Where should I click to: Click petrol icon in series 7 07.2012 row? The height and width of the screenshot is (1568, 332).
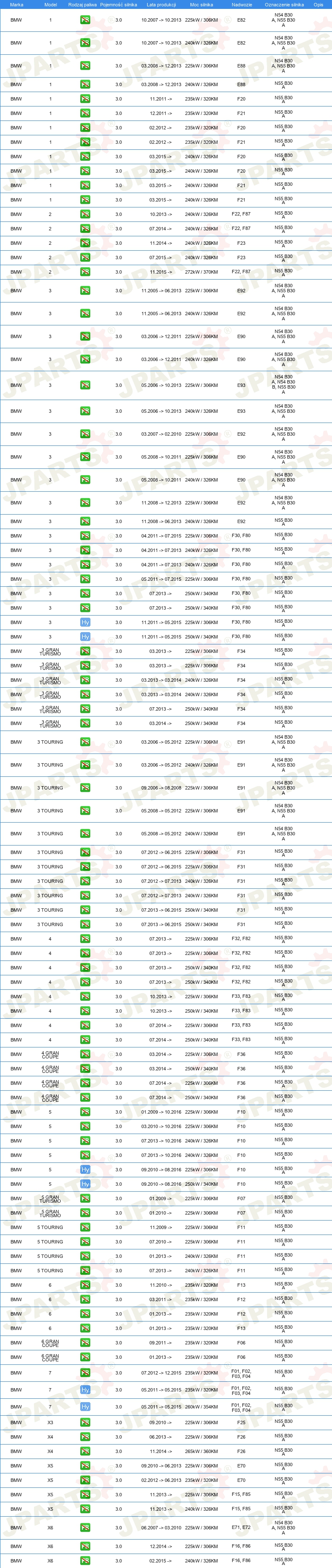[85, 1372]
